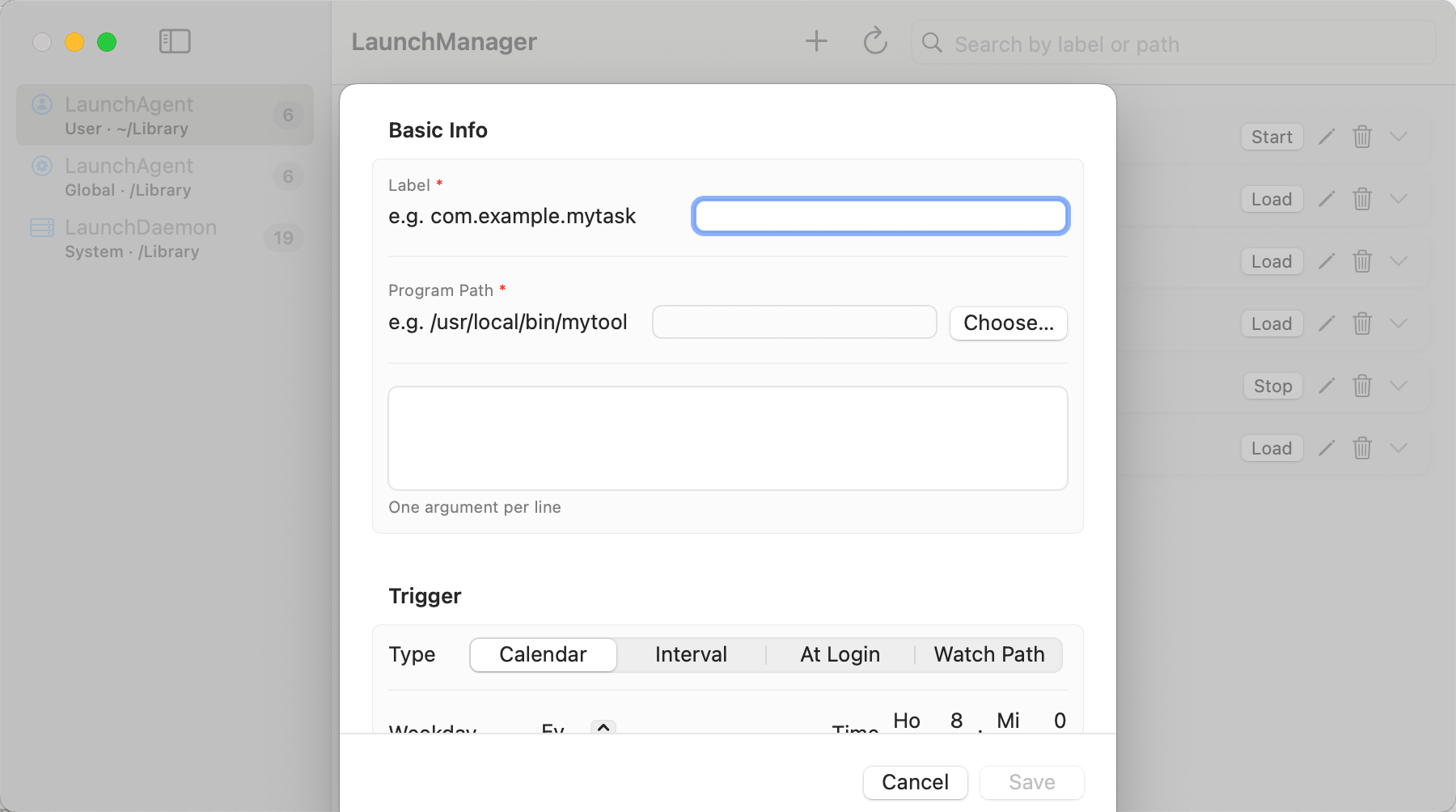Select LaunchAgent User ~/Library sidebar item
This screenshot has width=1456, height=812.
coord(165,115)
